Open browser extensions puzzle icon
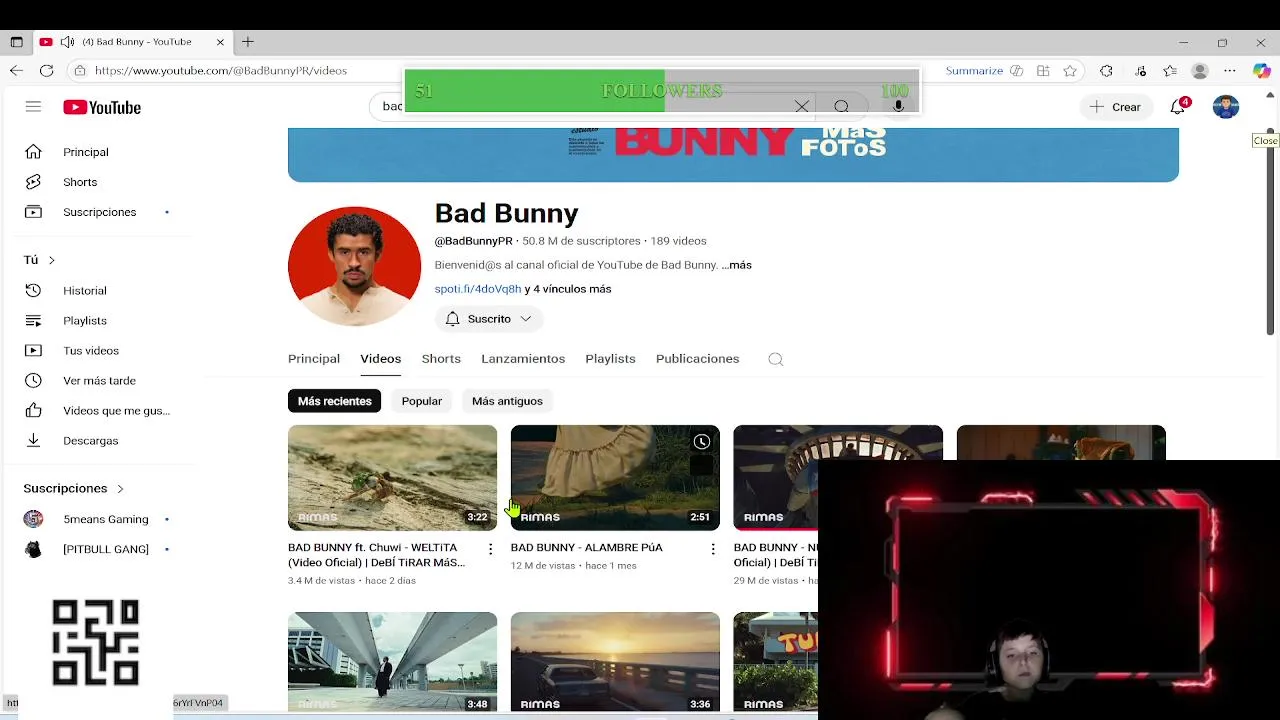The image size is (1280, 720). coord(1106,71)
